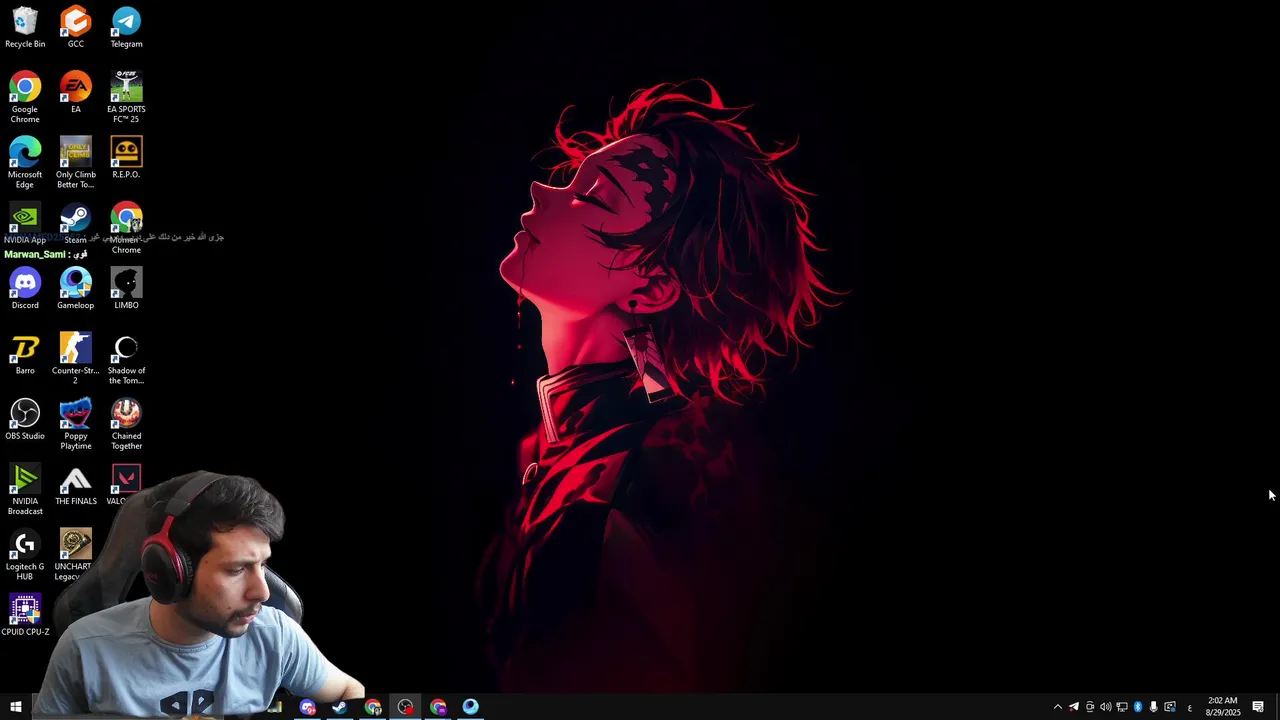
Task: Open Microsoft Edge desktop icon
Action: [x=25, y=162]
